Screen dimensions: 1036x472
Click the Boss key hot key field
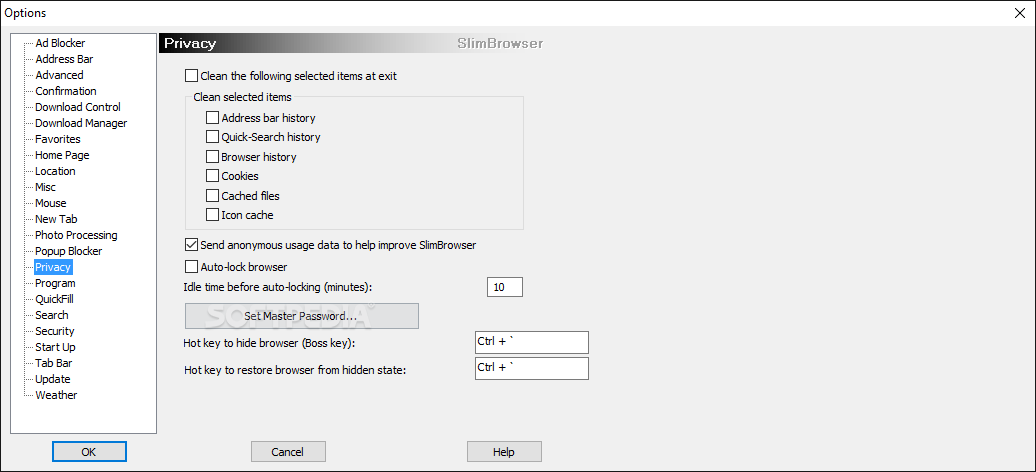(x=531, y=343)
